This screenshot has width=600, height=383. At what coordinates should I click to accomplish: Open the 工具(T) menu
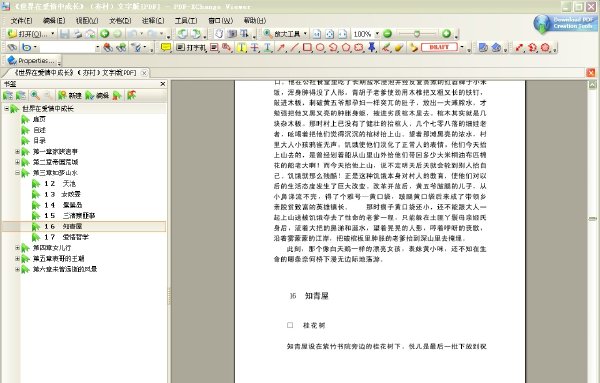(x=186, y=21)
